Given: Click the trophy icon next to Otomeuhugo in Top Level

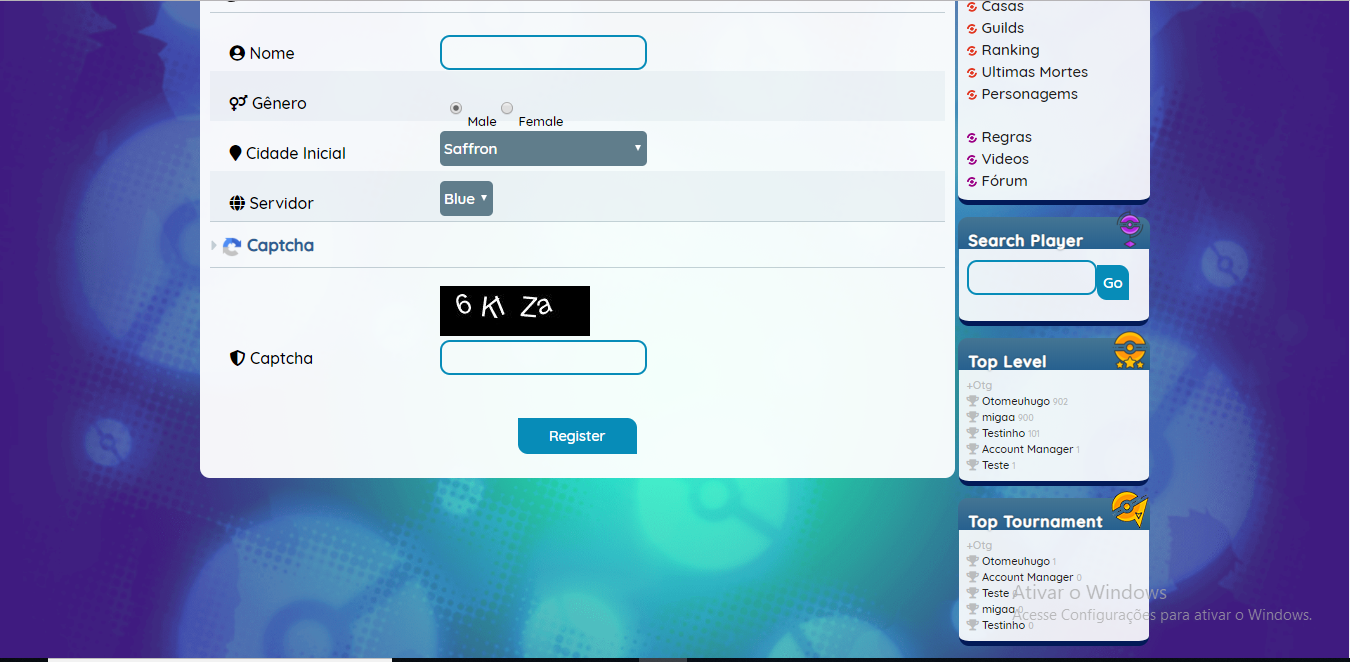Looking at the screenshot, I should 972,401.
